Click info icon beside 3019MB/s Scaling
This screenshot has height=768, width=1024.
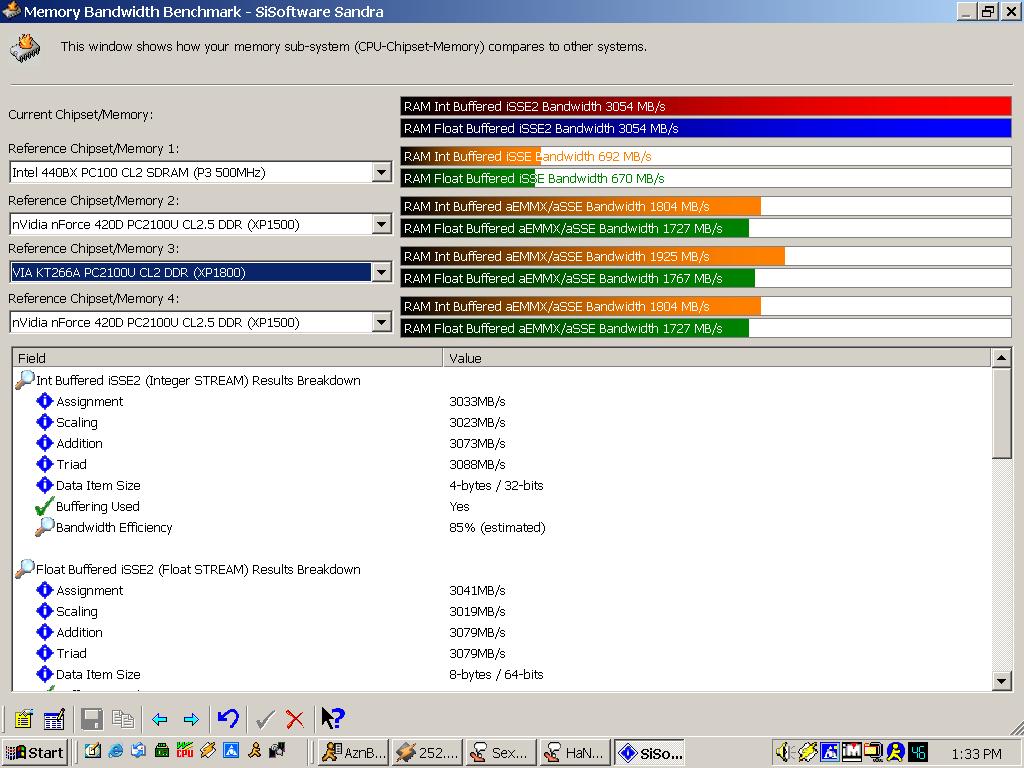point(44,611)
